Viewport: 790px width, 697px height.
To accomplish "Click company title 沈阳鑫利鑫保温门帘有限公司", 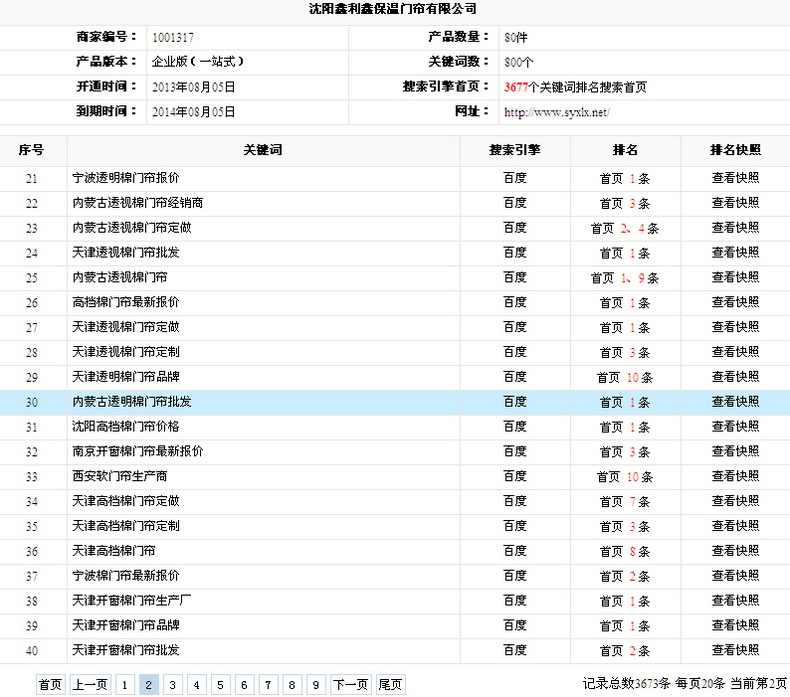I will [x=392, y=9].
